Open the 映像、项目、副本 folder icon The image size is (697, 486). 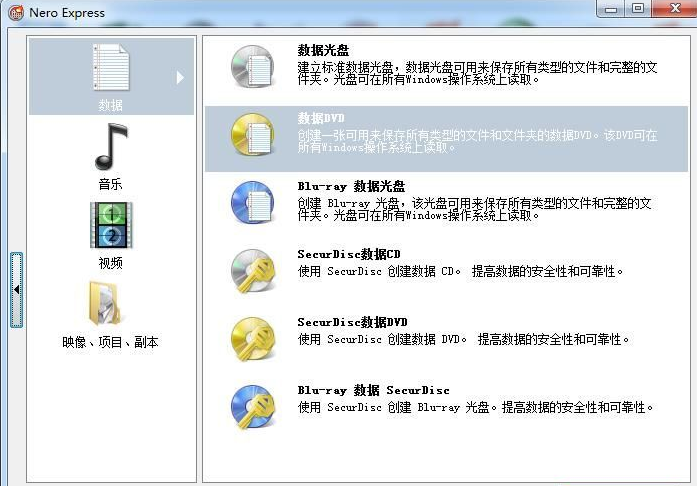[105, 303]
